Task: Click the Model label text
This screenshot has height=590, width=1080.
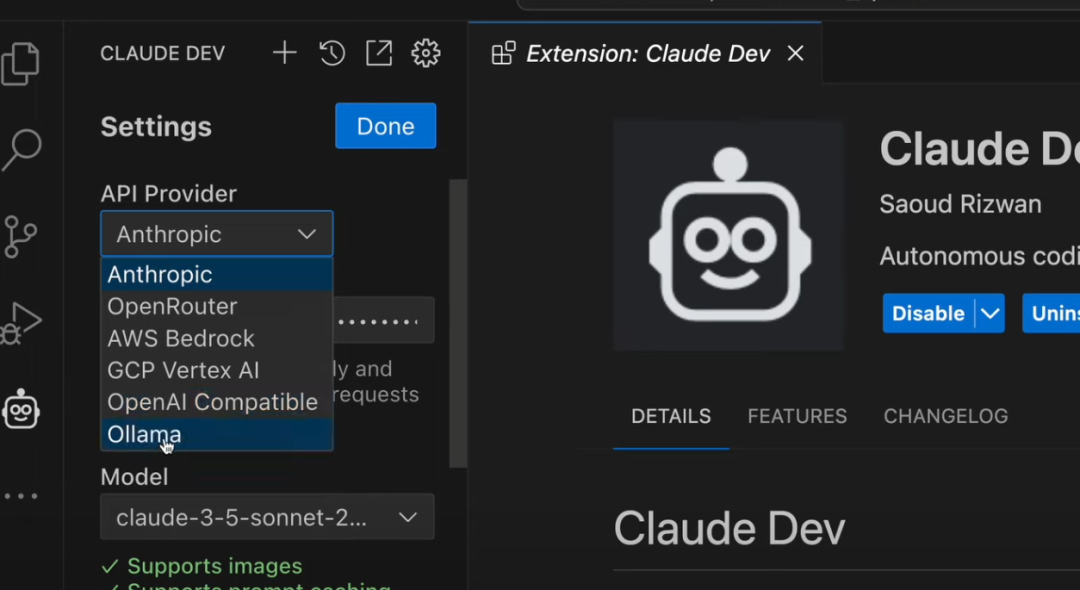Action: click(x=134, y=476)
